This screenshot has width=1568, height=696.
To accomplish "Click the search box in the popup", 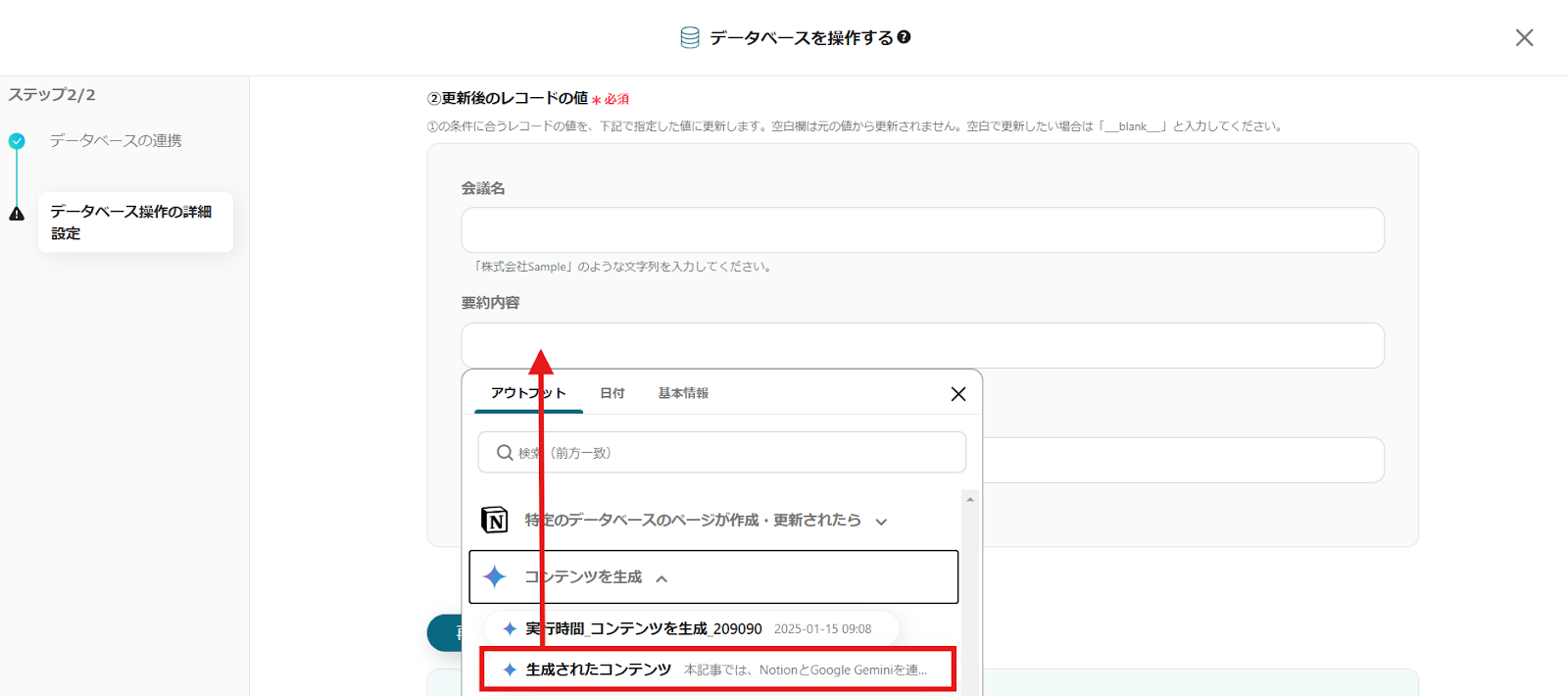I will 721,453.
